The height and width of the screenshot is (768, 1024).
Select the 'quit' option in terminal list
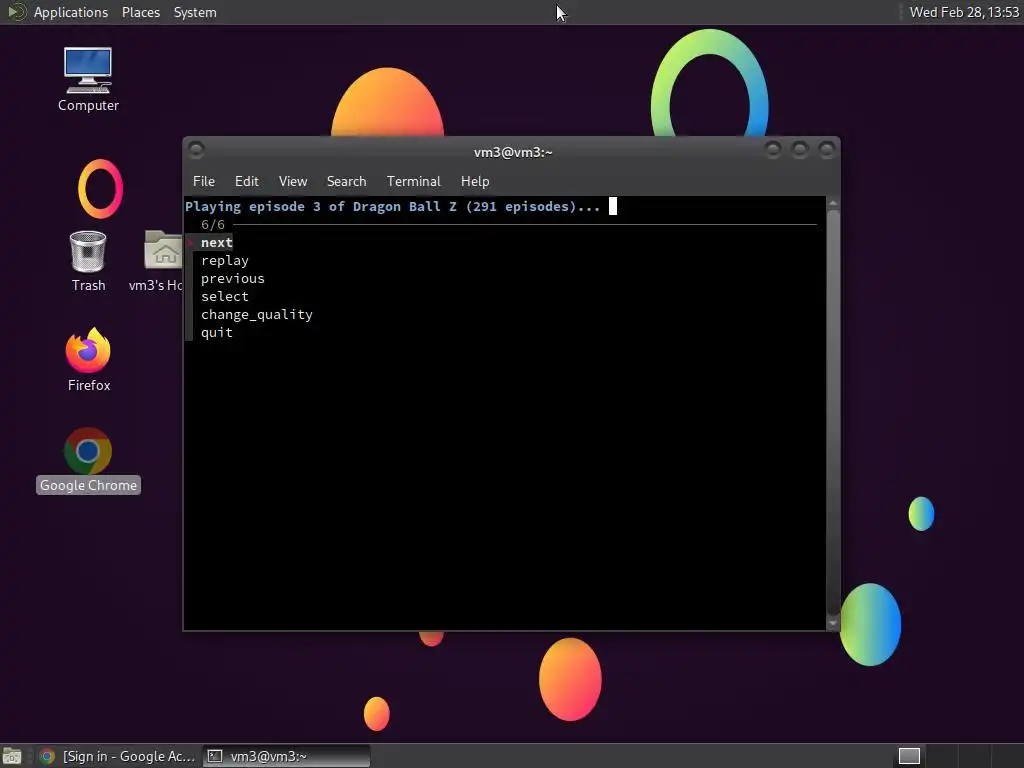(216, 332)
